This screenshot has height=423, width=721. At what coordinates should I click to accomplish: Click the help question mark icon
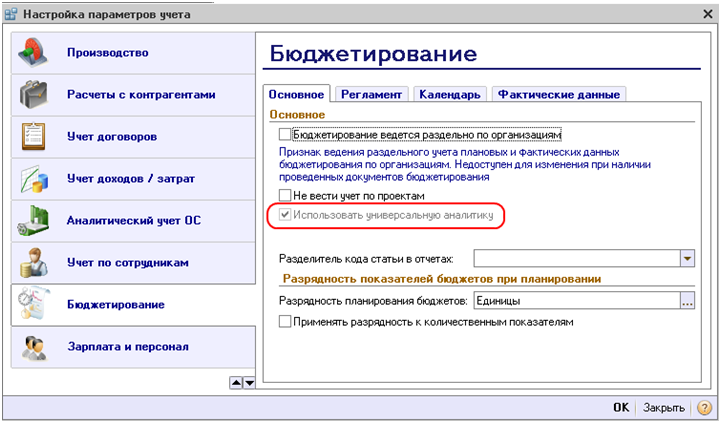click(x=704, y=408)
